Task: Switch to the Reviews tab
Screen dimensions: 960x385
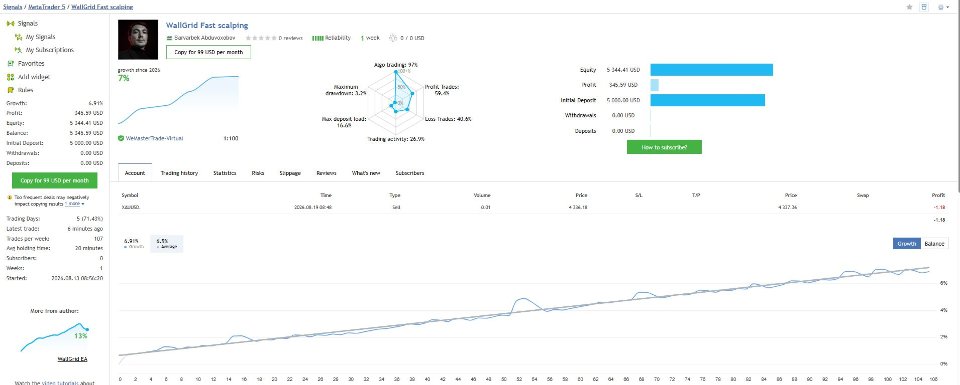Action: tap(326, 173)
